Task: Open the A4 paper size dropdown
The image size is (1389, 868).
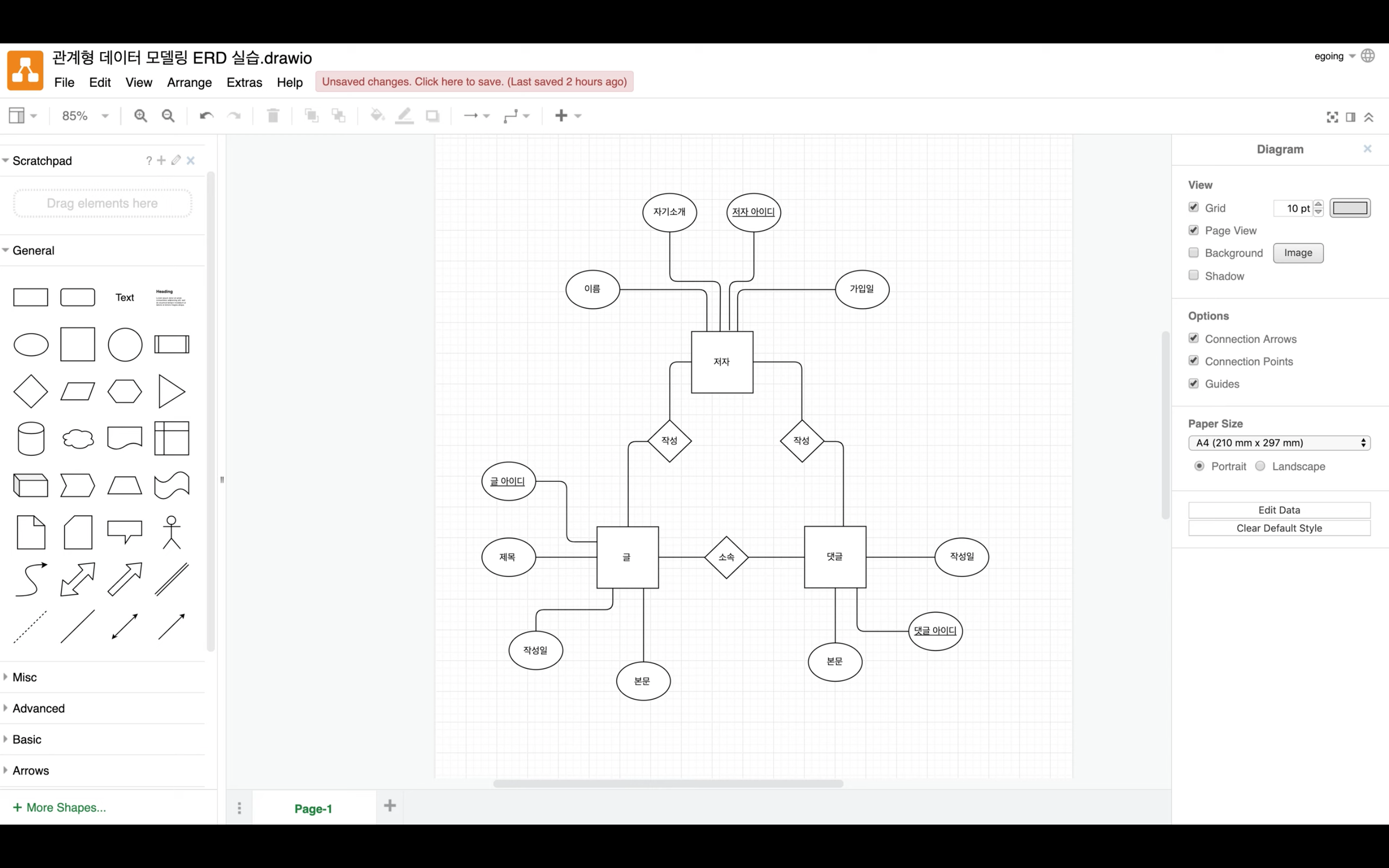Action: 1279,443
